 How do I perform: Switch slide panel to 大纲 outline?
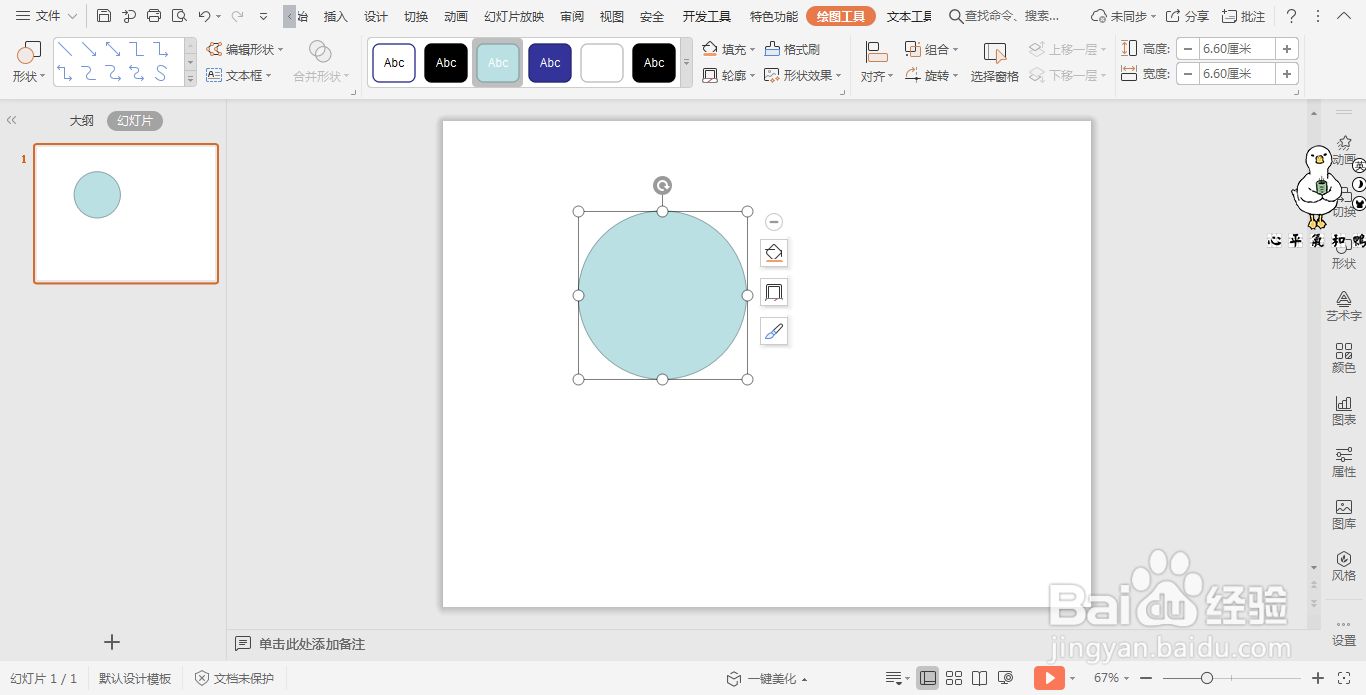click(81, 121)
